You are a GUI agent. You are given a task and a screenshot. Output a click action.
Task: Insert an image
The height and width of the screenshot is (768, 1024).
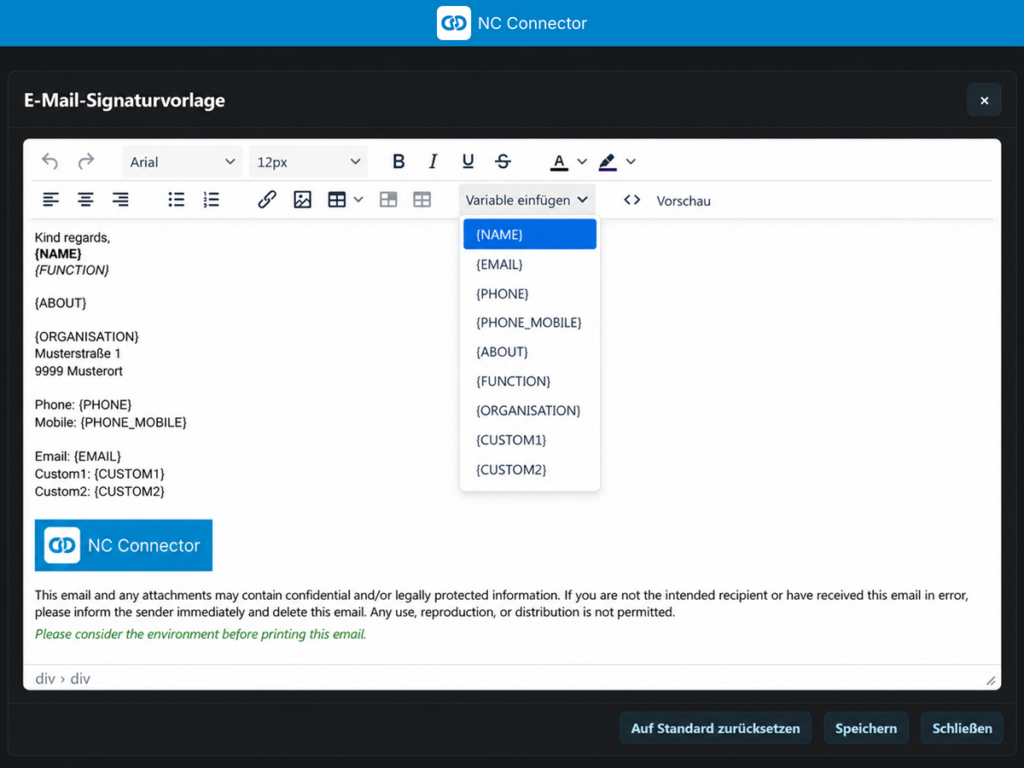tap(302, 200)
